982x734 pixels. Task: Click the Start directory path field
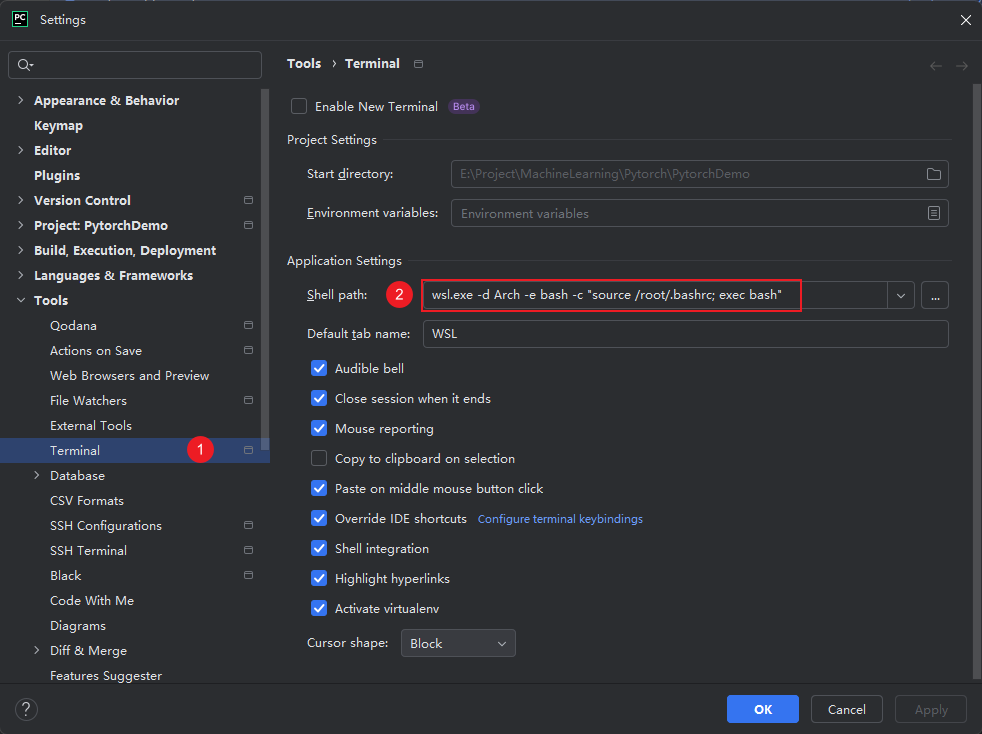point(700,174)
